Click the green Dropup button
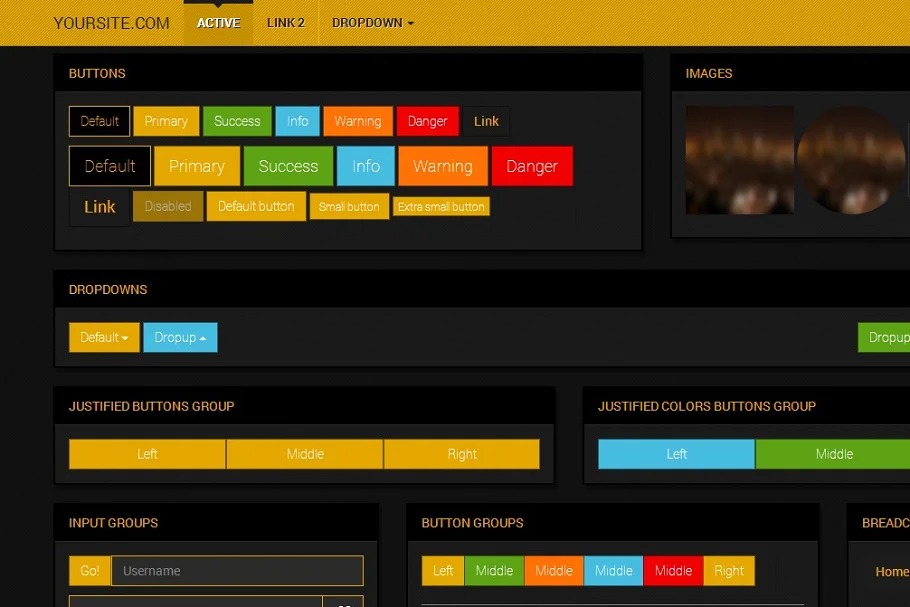 pyautogui.click(x=886, y=338)
